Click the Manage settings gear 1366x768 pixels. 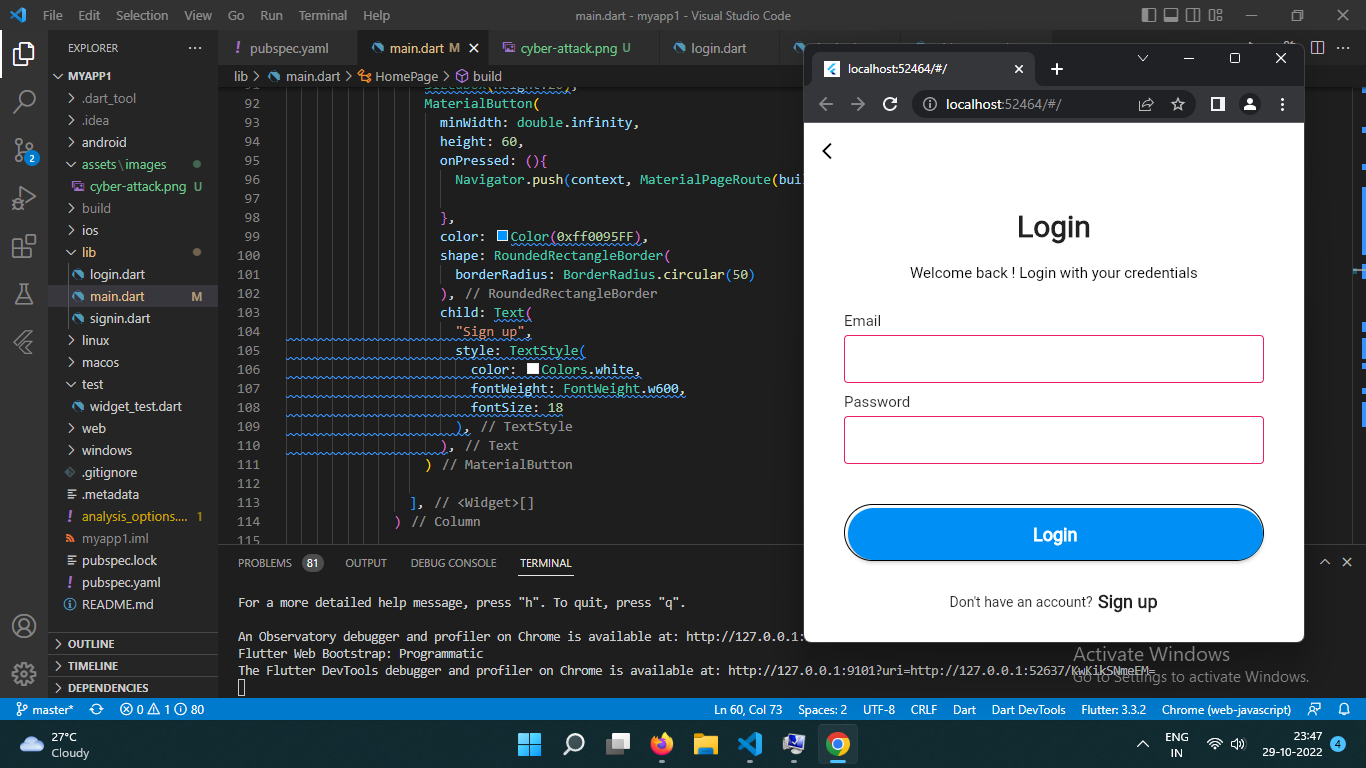(24, 672)
